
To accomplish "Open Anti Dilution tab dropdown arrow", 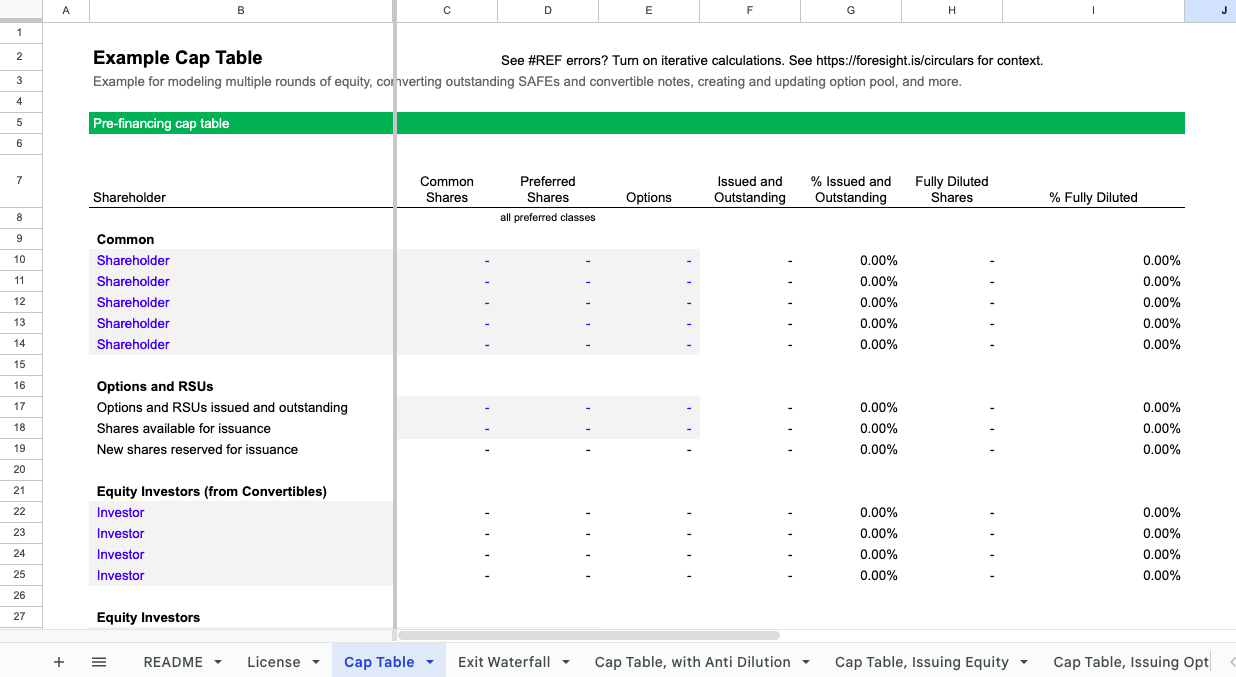I will (806, 662).
